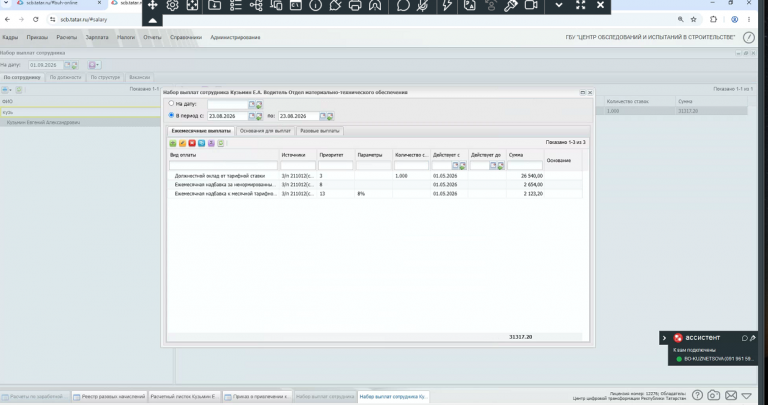Open remote session settings gear icon
This screenshot has width=768, height=405.
click(x=172, y=6)
